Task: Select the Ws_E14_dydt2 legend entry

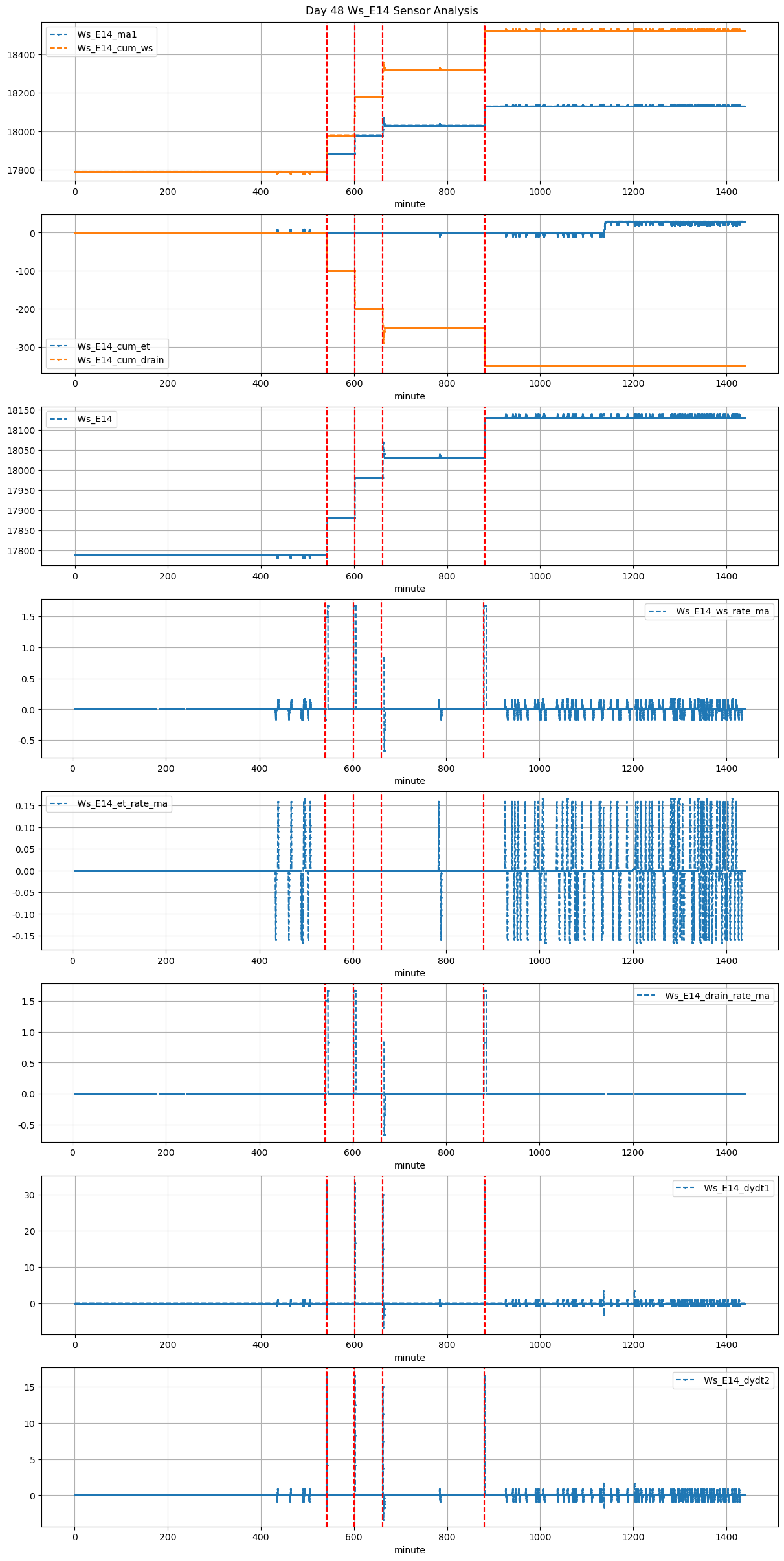Action: coord(736,1380)
